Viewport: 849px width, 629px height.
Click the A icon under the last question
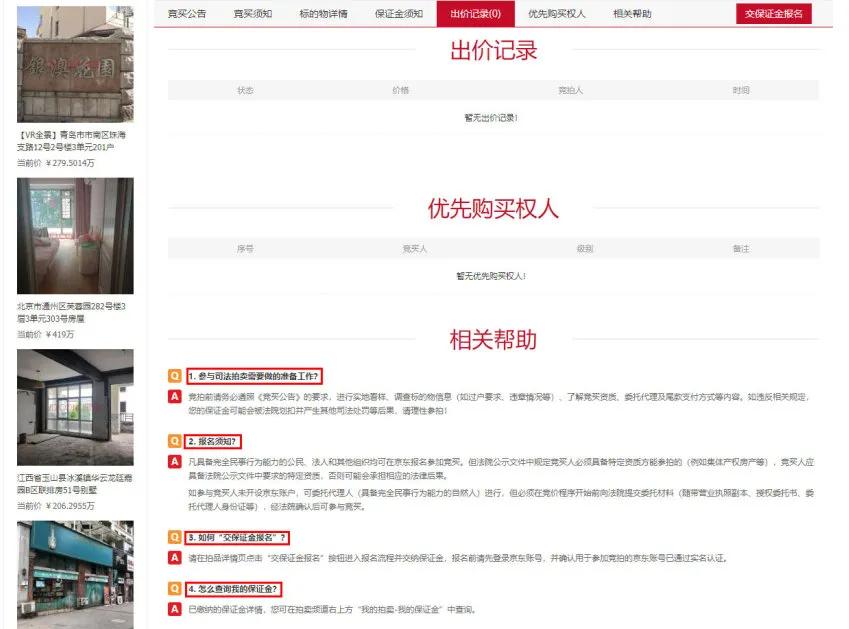click(175, 606)
